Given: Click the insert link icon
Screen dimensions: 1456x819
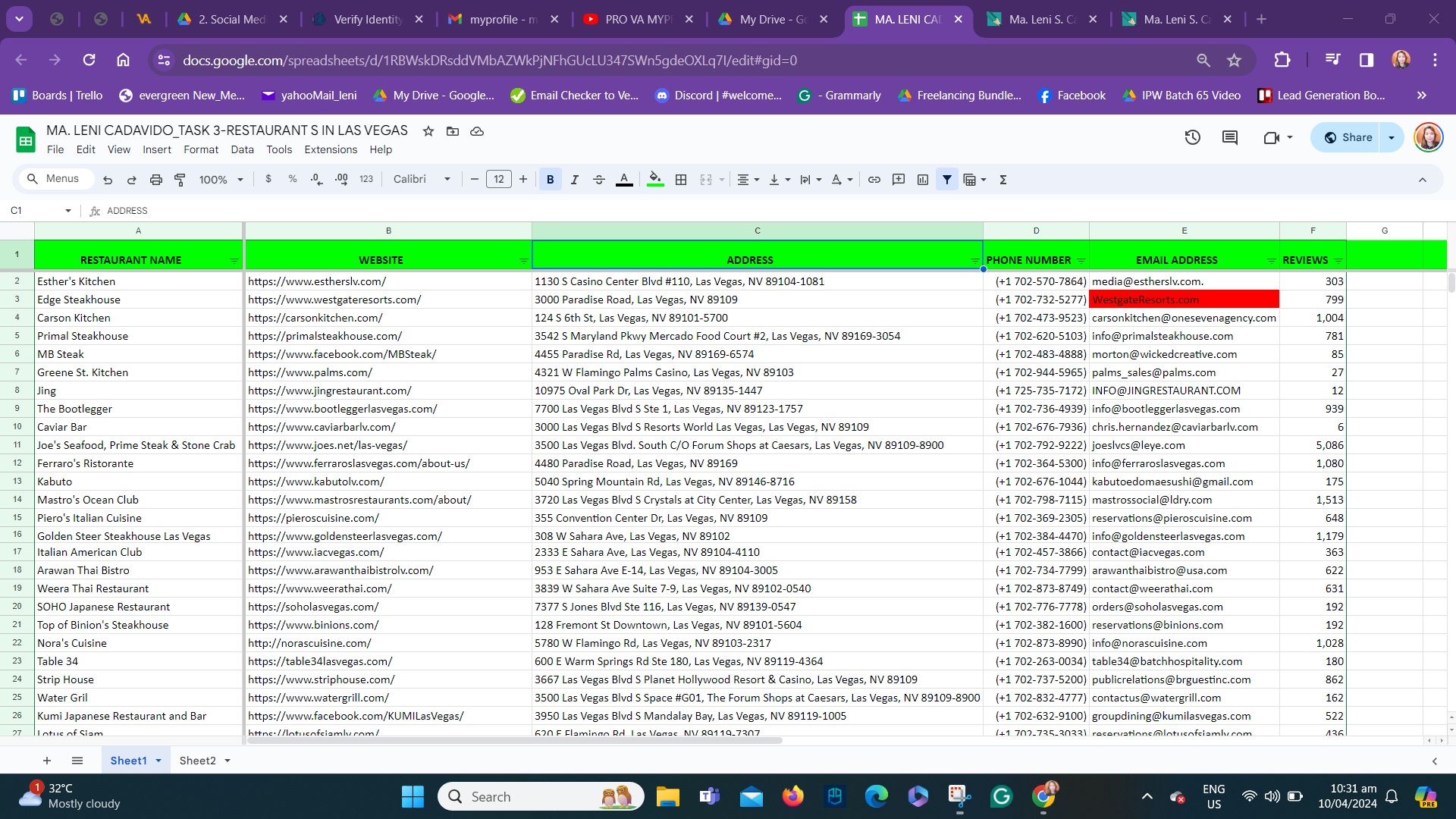Looking at the screenshot, I should 874,180.
